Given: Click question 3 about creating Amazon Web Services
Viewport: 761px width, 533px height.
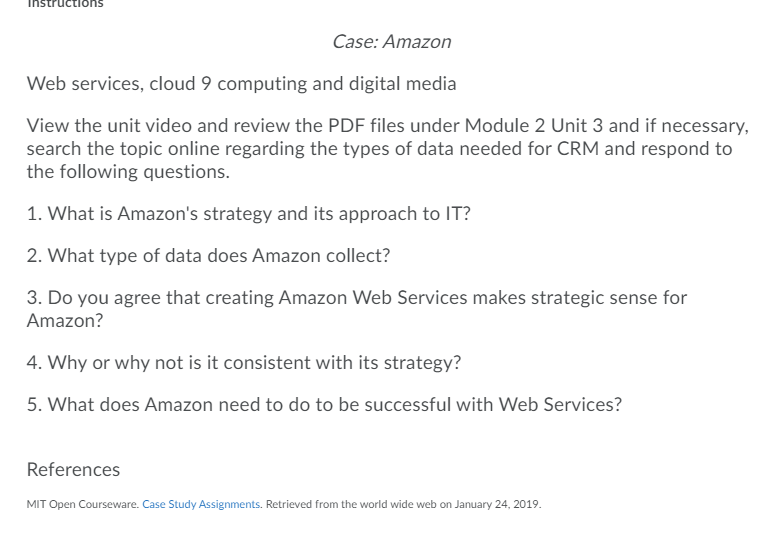Looking at the screenshot, I should coord(357,309).
